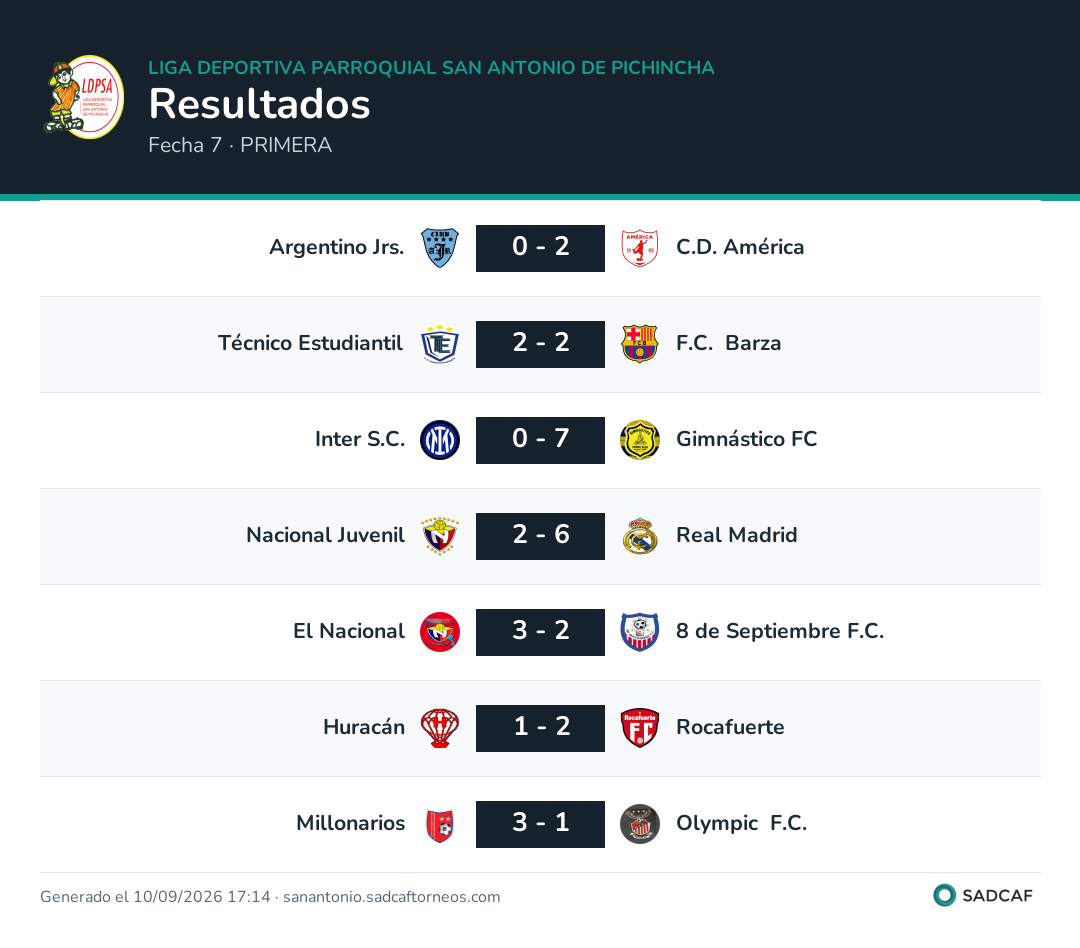Click the Nacional Juvenil crest
The width and height of the screenshot is (1080, 948).
point(440,536)
